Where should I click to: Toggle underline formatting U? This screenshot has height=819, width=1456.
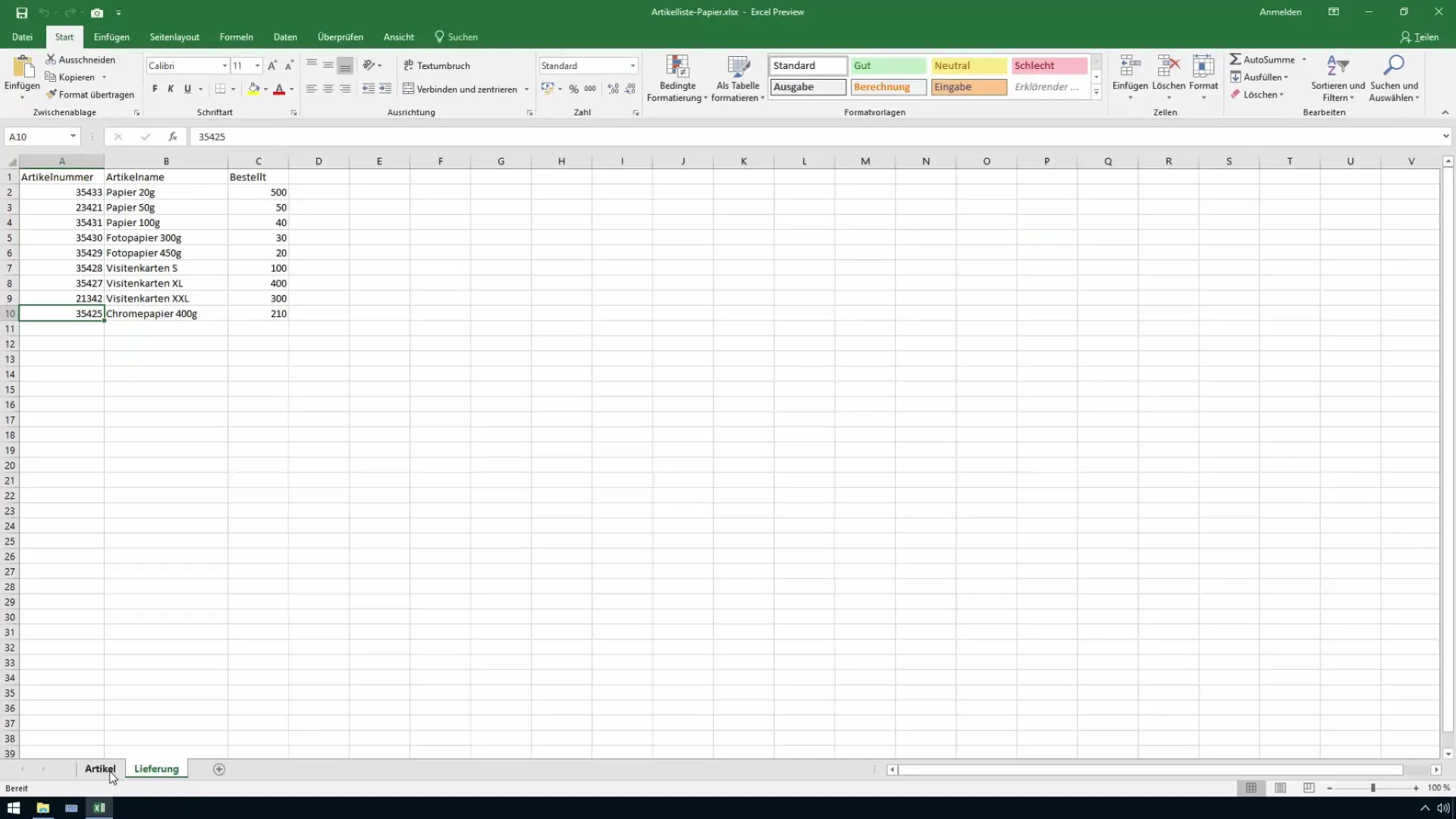click(x=187, y=89)
